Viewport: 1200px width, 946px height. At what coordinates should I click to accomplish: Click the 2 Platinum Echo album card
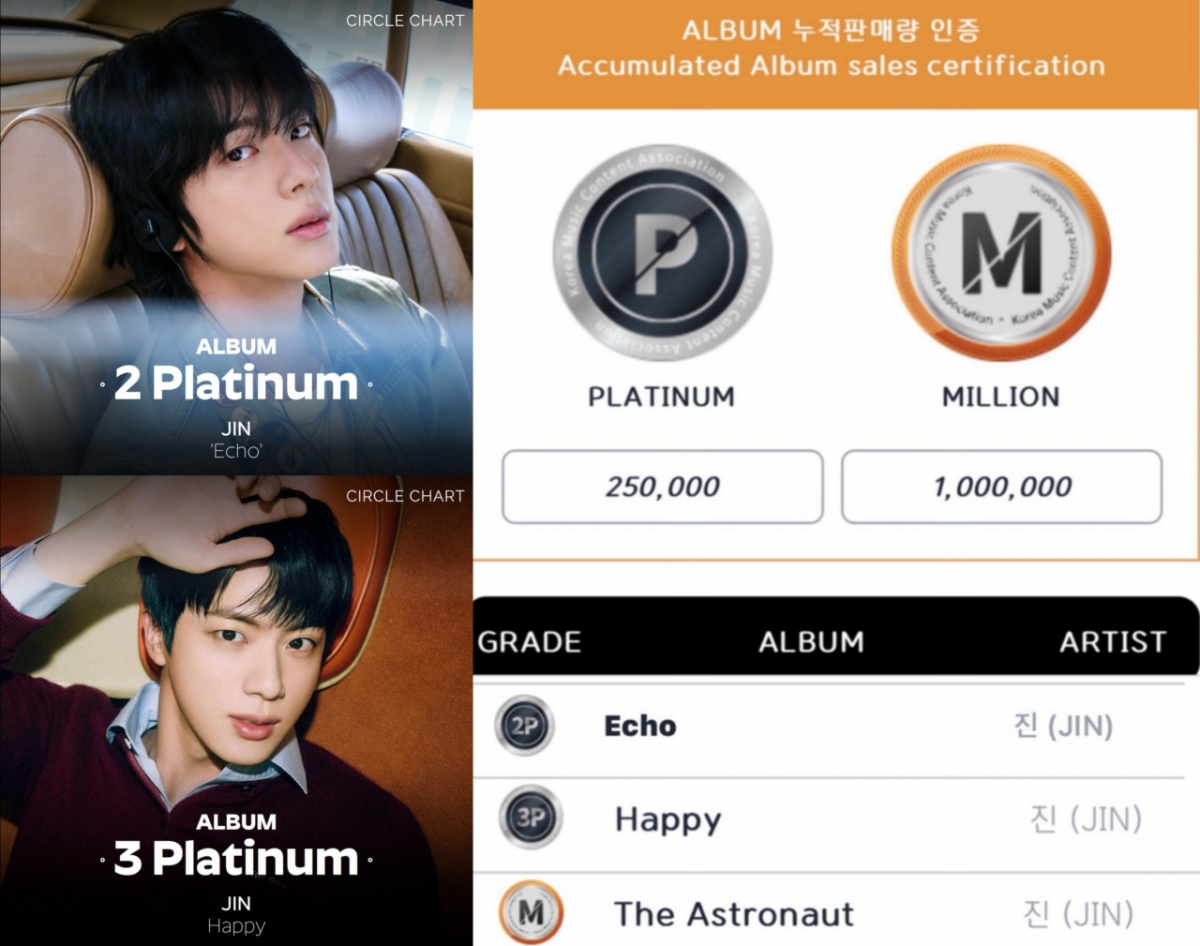tap(236, 237)
